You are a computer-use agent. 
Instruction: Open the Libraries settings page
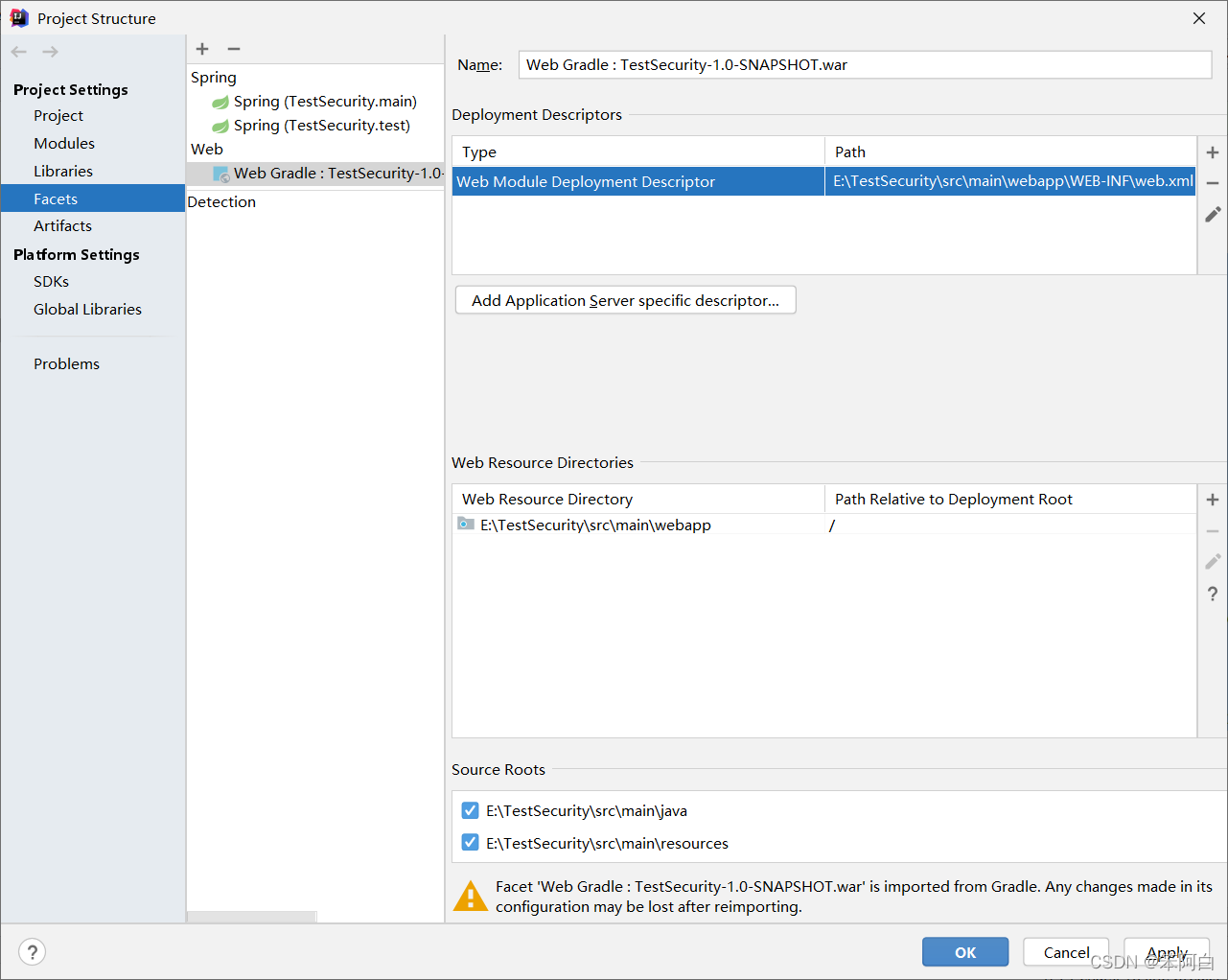(63, 172)
